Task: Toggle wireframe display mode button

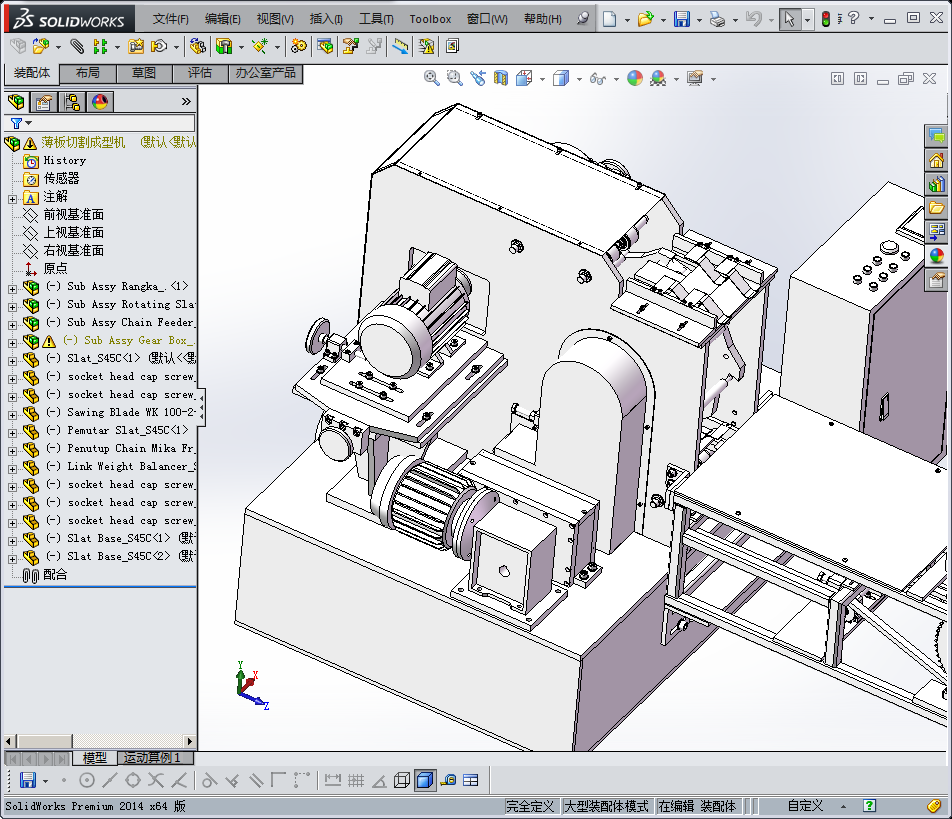Action: [402, 780]
